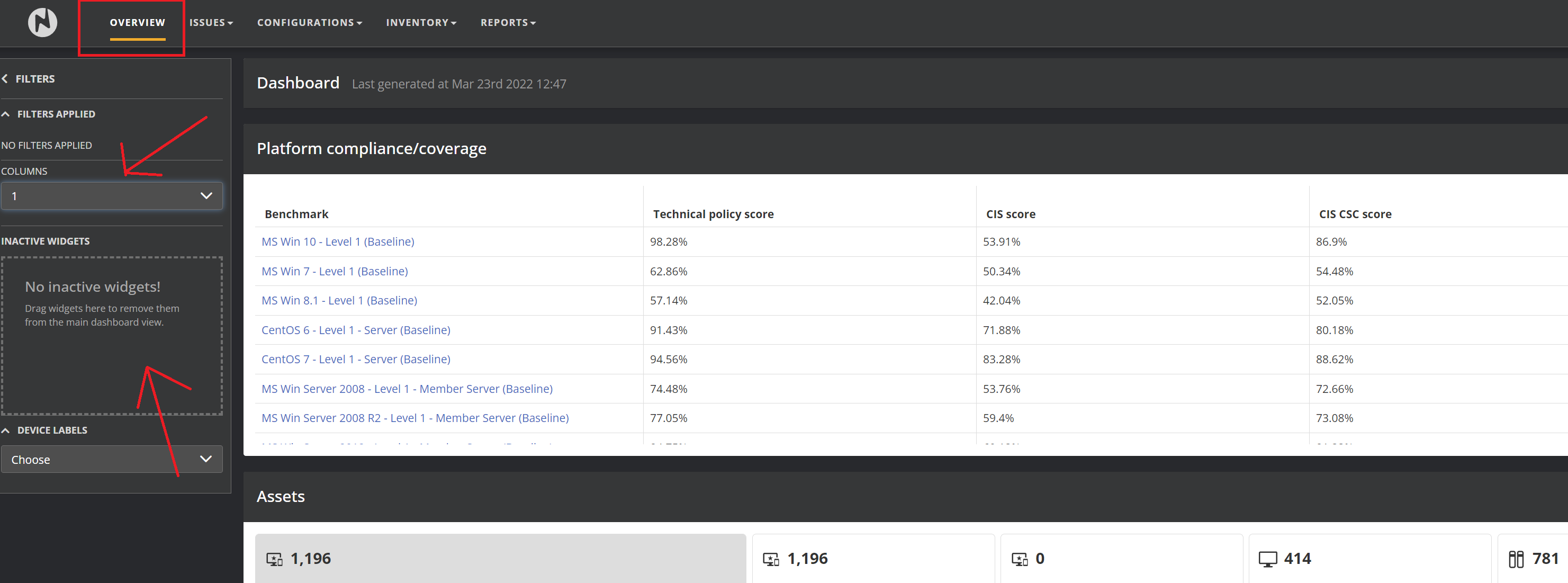Image resolution: width=1568 pixels, height=583 pixels.
Task: Open MS Win 10 - Level 1 benchmark link
Action: 338,241
